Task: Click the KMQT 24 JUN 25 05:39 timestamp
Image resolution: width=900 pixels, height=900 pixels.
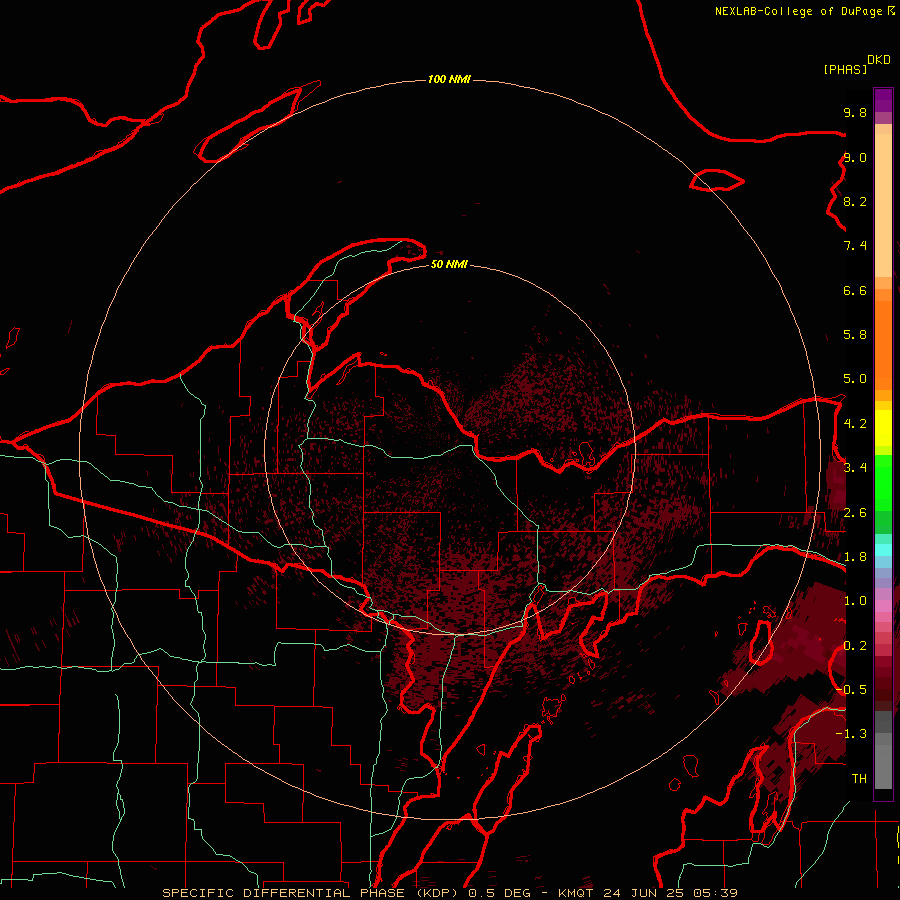Action: [x=647, y=893]
